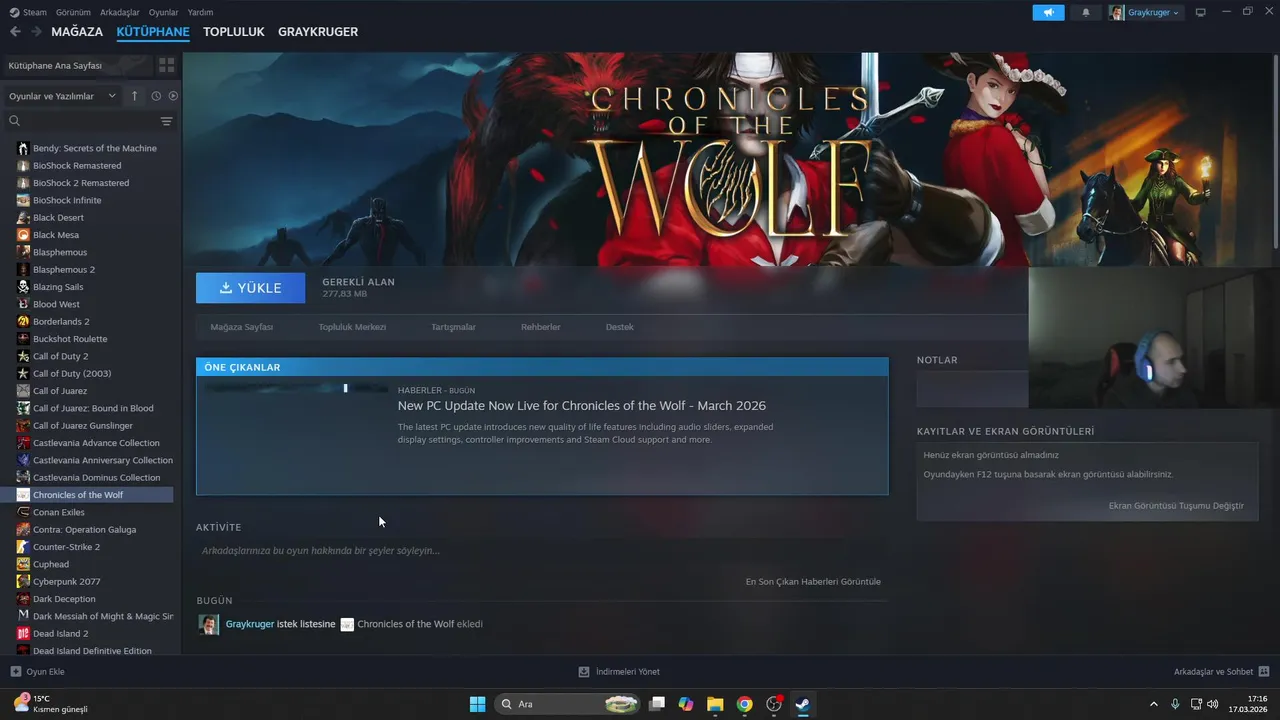This screenshot has height=720, width=1280.
Task: Open the GRAYKRUGER profile tab
Action: click(x=318, y=32)
